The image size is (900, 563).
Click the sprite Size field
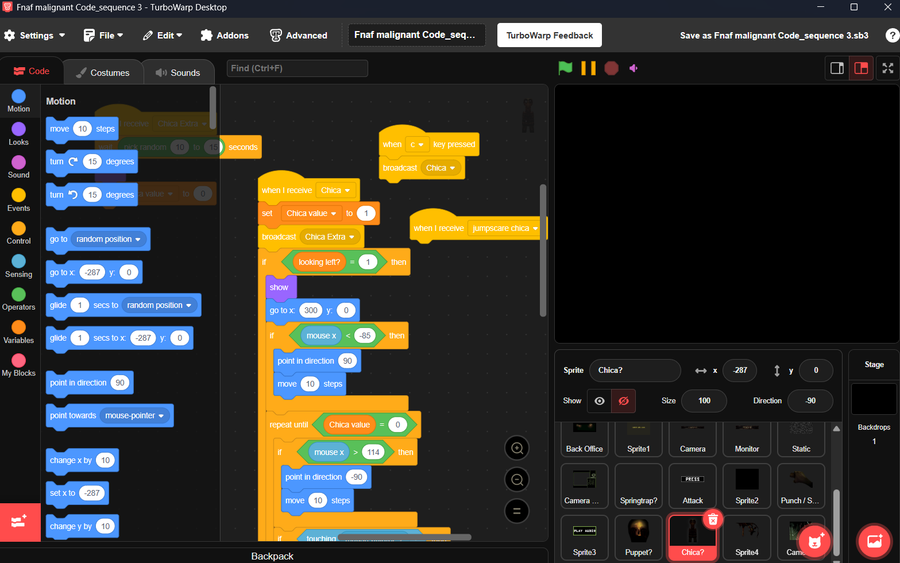click(x=704, y=401)
